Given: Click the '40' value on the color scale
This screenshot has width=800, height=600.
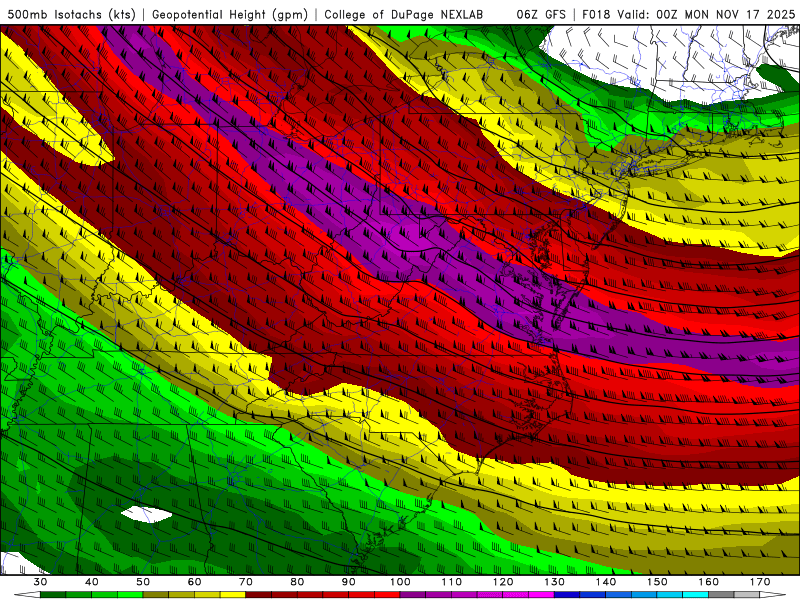Looking at the screenshot, I should [92, 582].
